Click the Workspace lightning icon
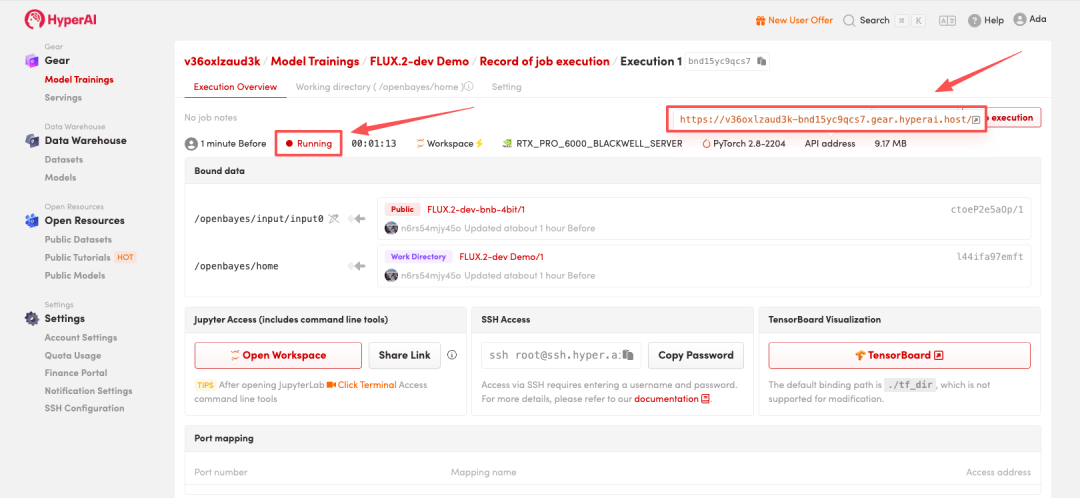The width and height of the screenshot is (1080, 498). [480, 144]
